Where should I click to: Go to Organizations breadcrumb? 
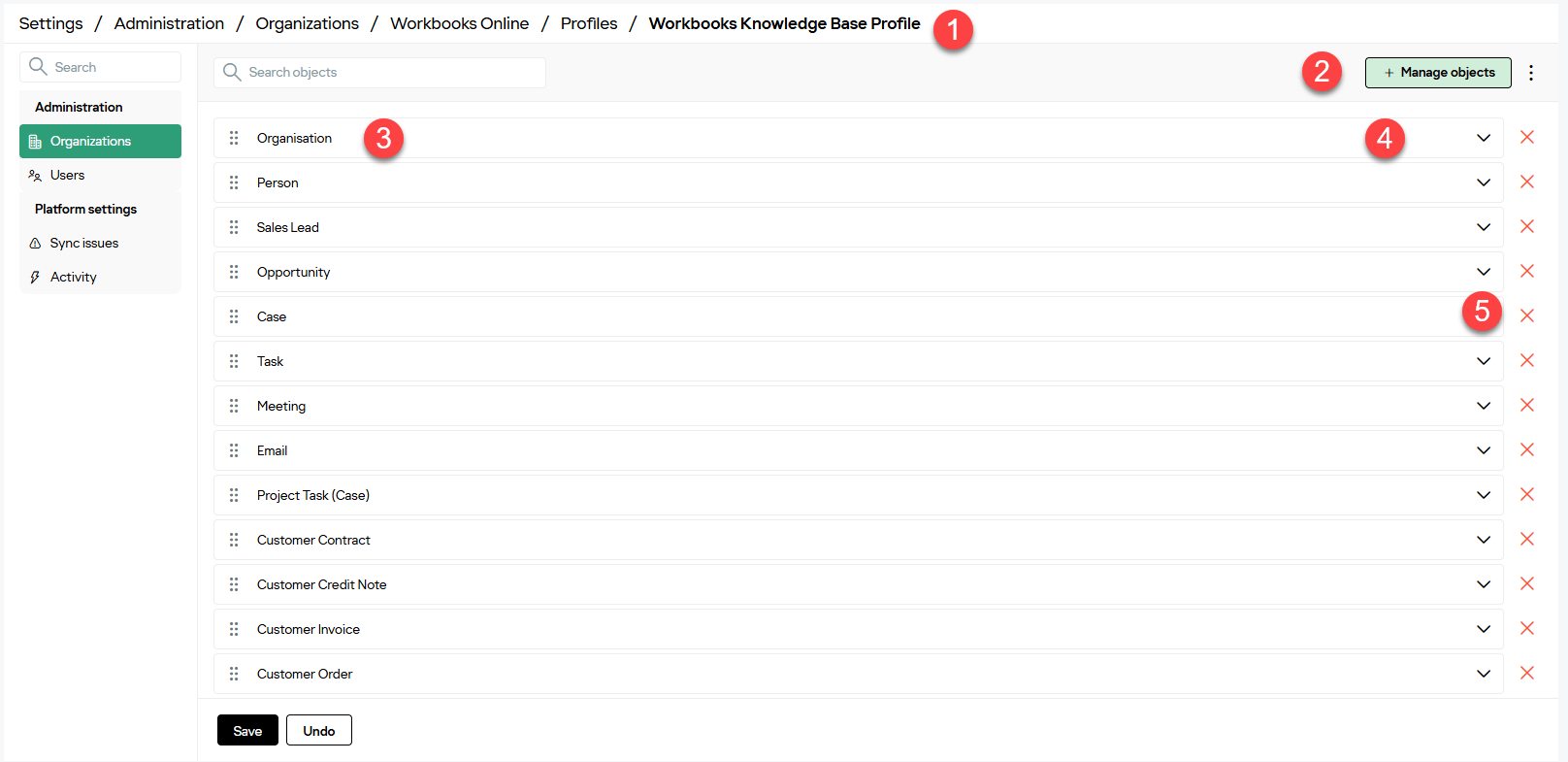(x=307, y=23)
